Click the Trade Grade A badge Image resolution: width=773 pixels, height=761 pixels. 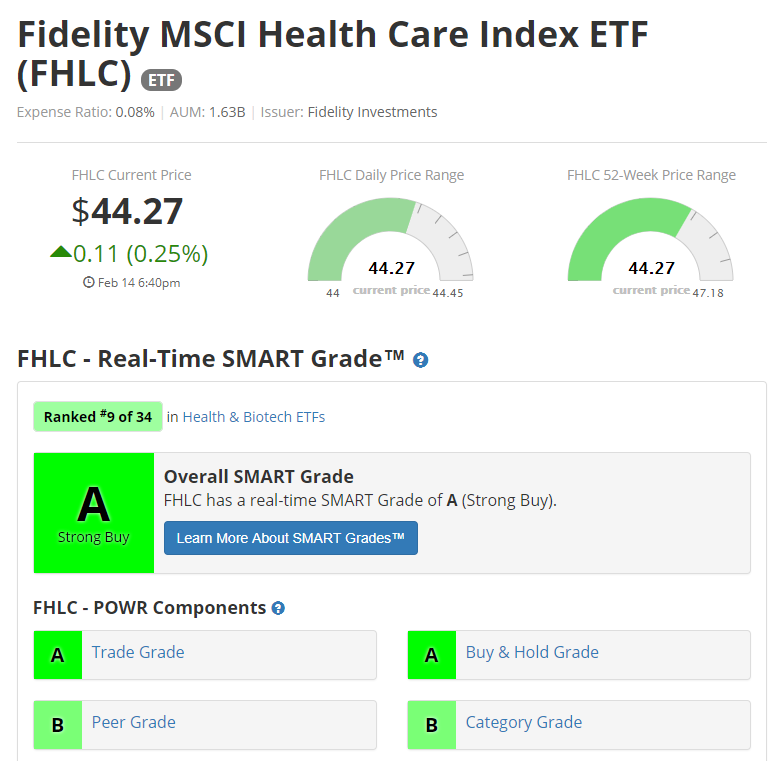[58, 655]
